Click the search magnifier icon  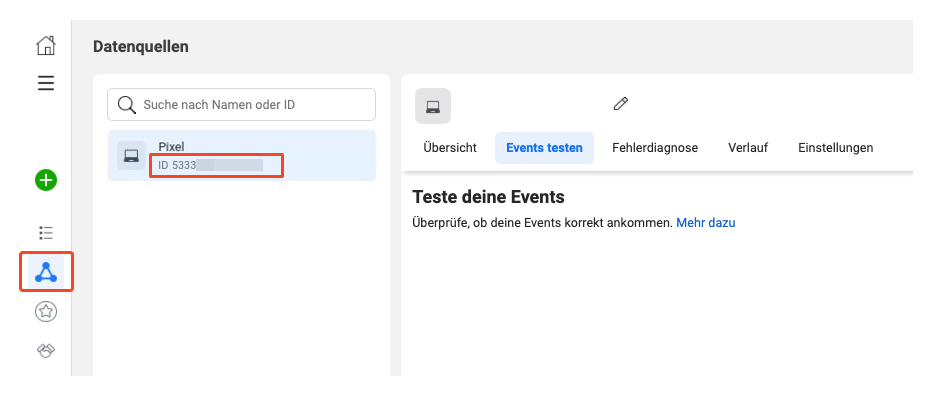tap(126, 105)
